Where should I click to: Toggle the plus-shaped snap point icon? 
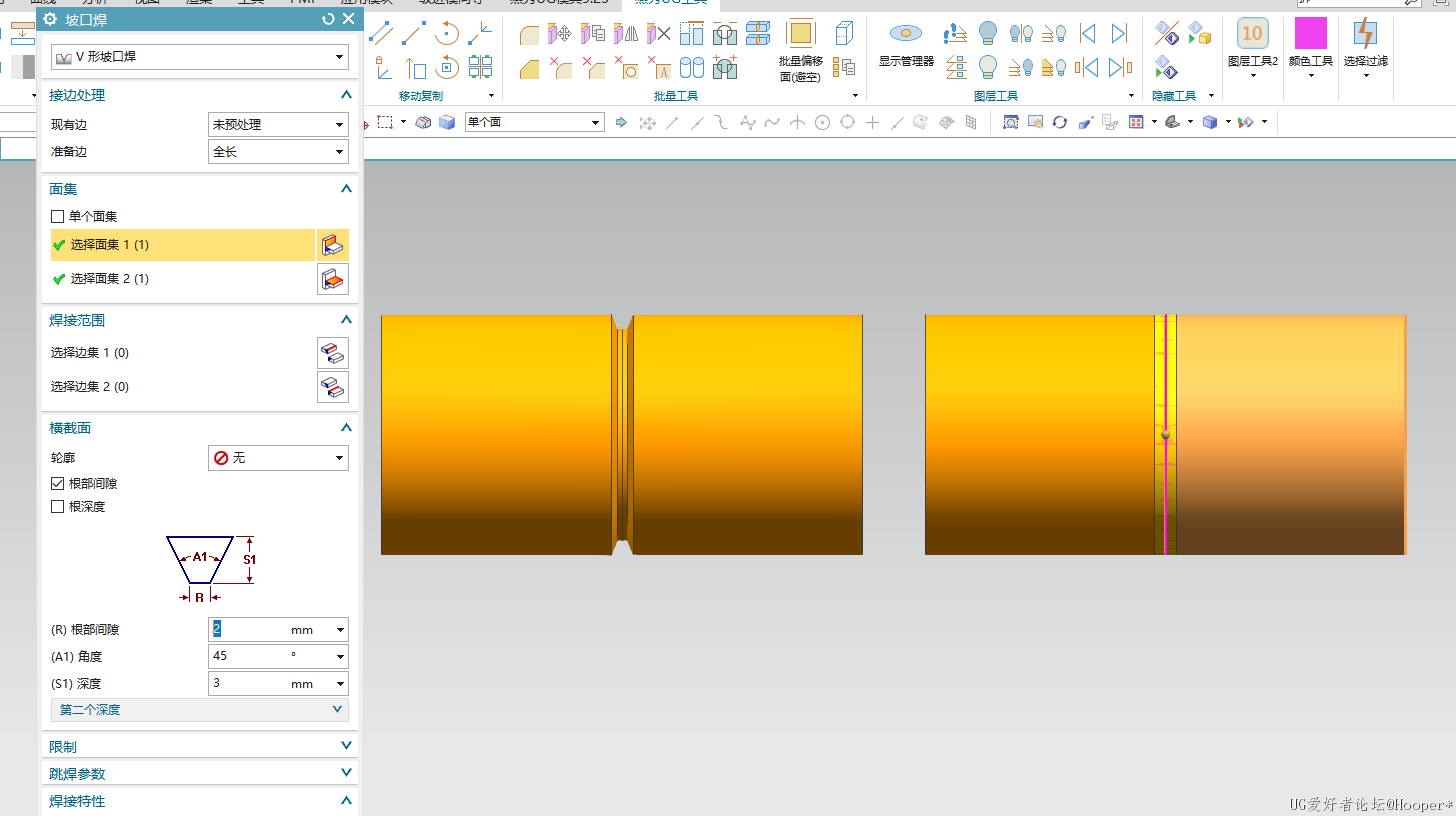[x=872, y=122]
